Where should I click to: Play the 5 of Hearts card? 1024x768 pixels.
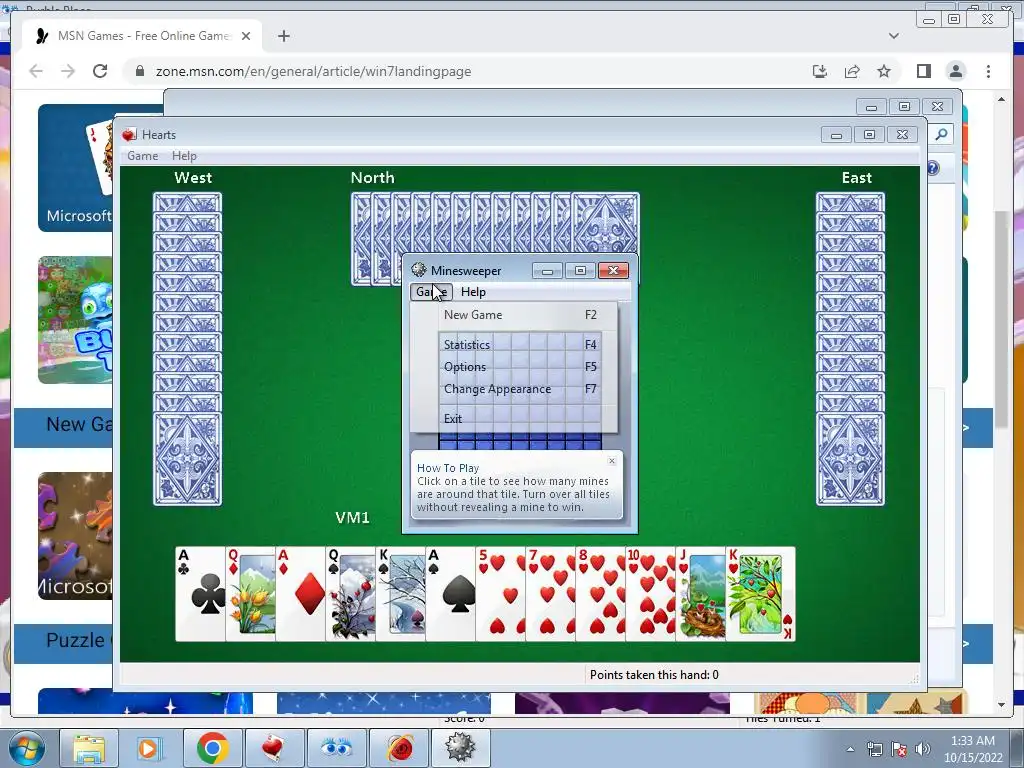[501, 594]
